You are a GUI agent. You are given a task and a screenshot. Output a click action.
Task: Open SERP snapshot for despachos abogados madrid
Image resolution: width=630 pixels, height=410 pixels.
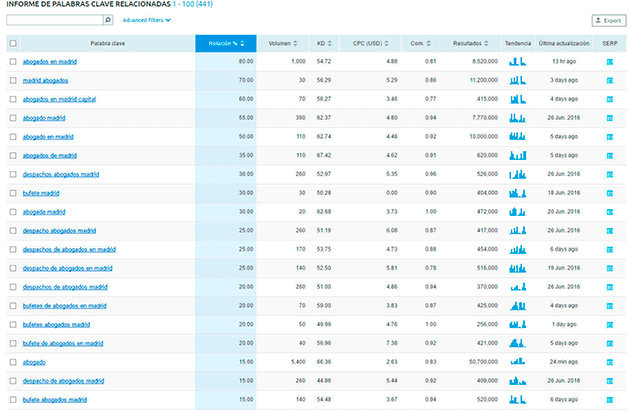[610, 174]
